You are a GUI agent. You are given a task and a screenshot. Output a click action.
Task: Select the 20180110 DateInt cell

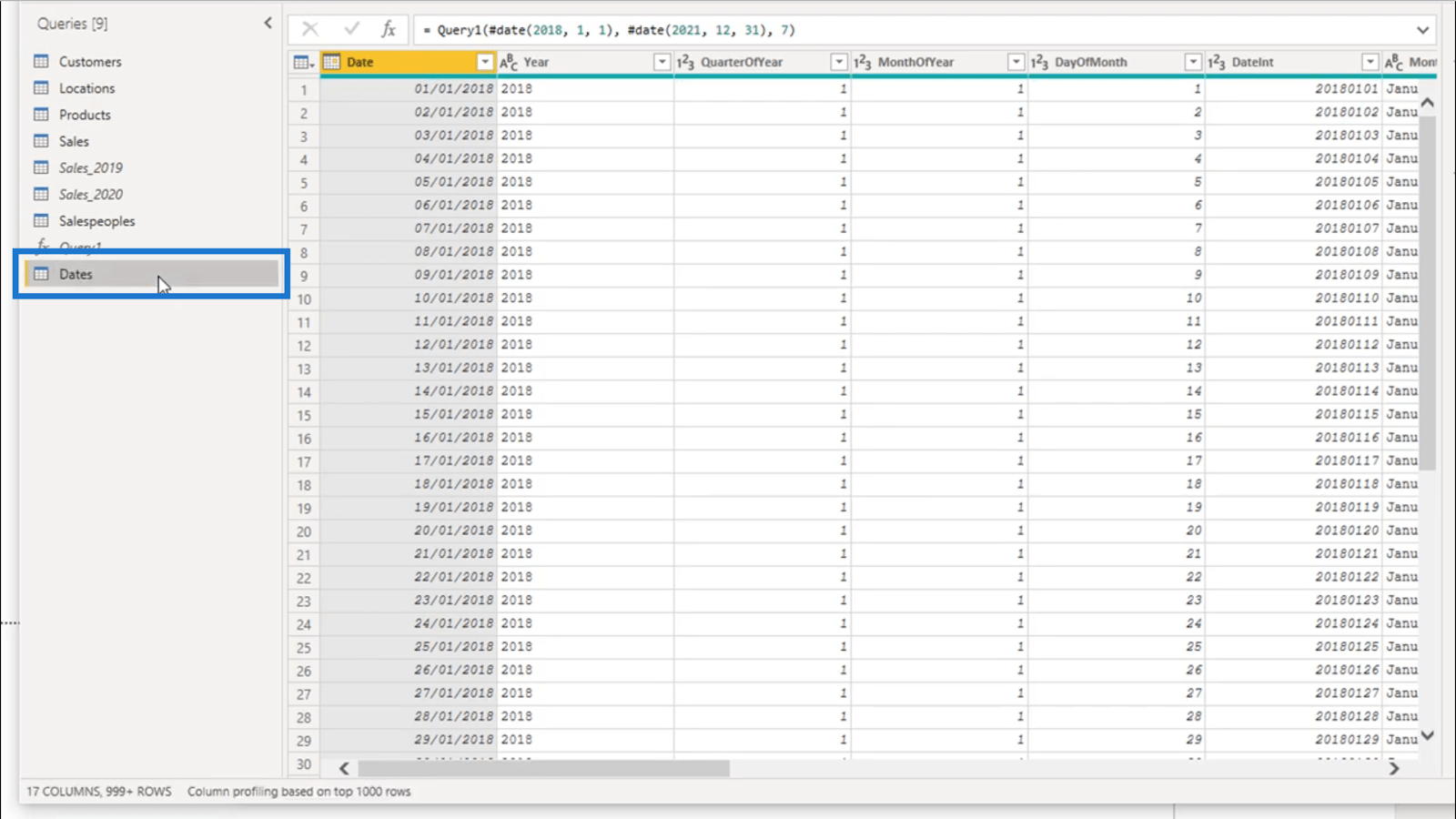click(x=1293, y=298)
